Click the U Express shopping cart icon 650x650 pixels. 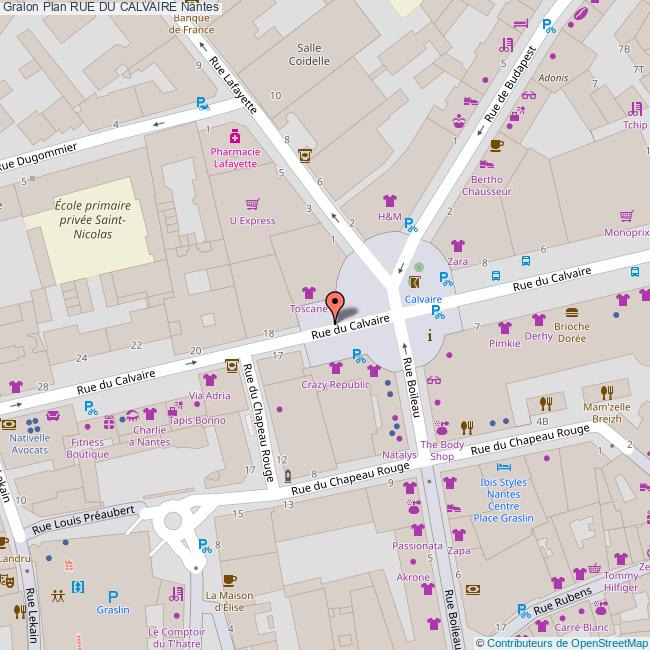[x=252, y=203]
